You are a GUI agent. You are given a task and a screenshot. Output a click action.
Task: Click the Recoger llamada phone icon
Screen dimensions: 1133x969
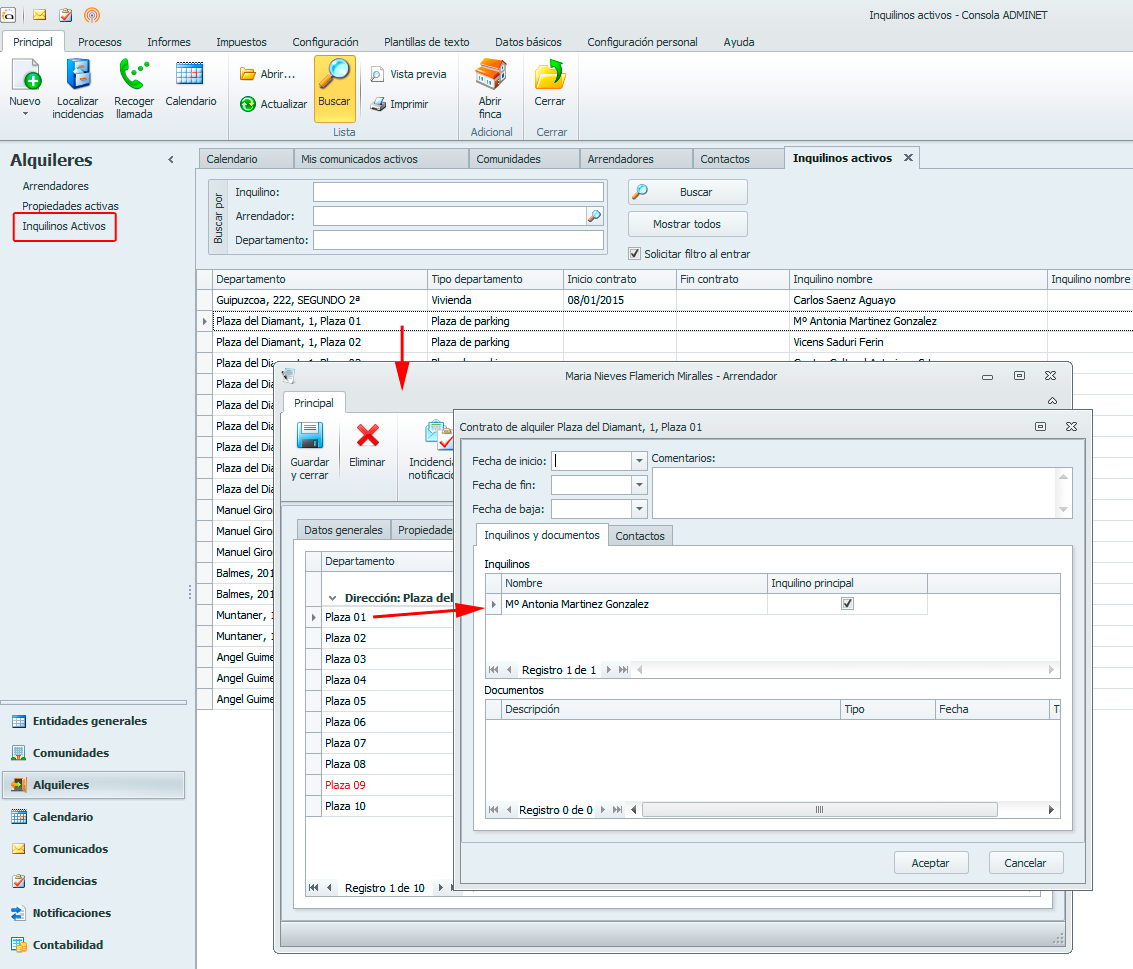point(134,76)
